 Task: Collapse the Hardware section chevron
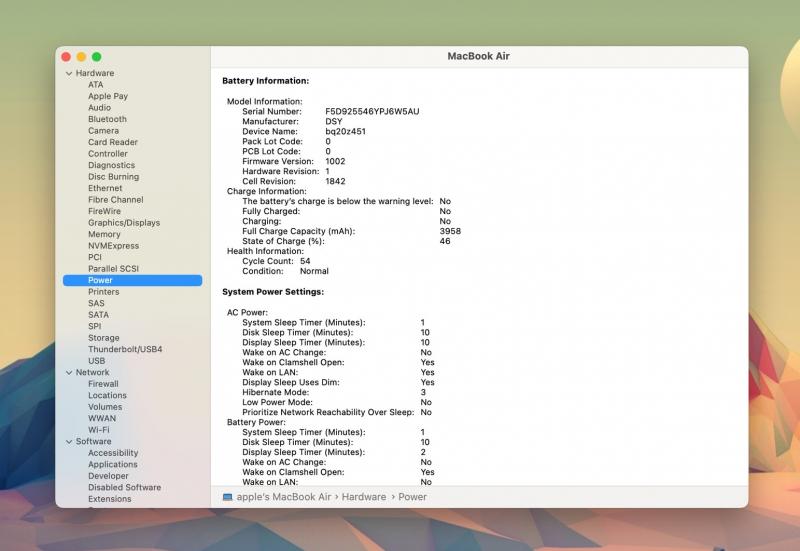(69, 73)
